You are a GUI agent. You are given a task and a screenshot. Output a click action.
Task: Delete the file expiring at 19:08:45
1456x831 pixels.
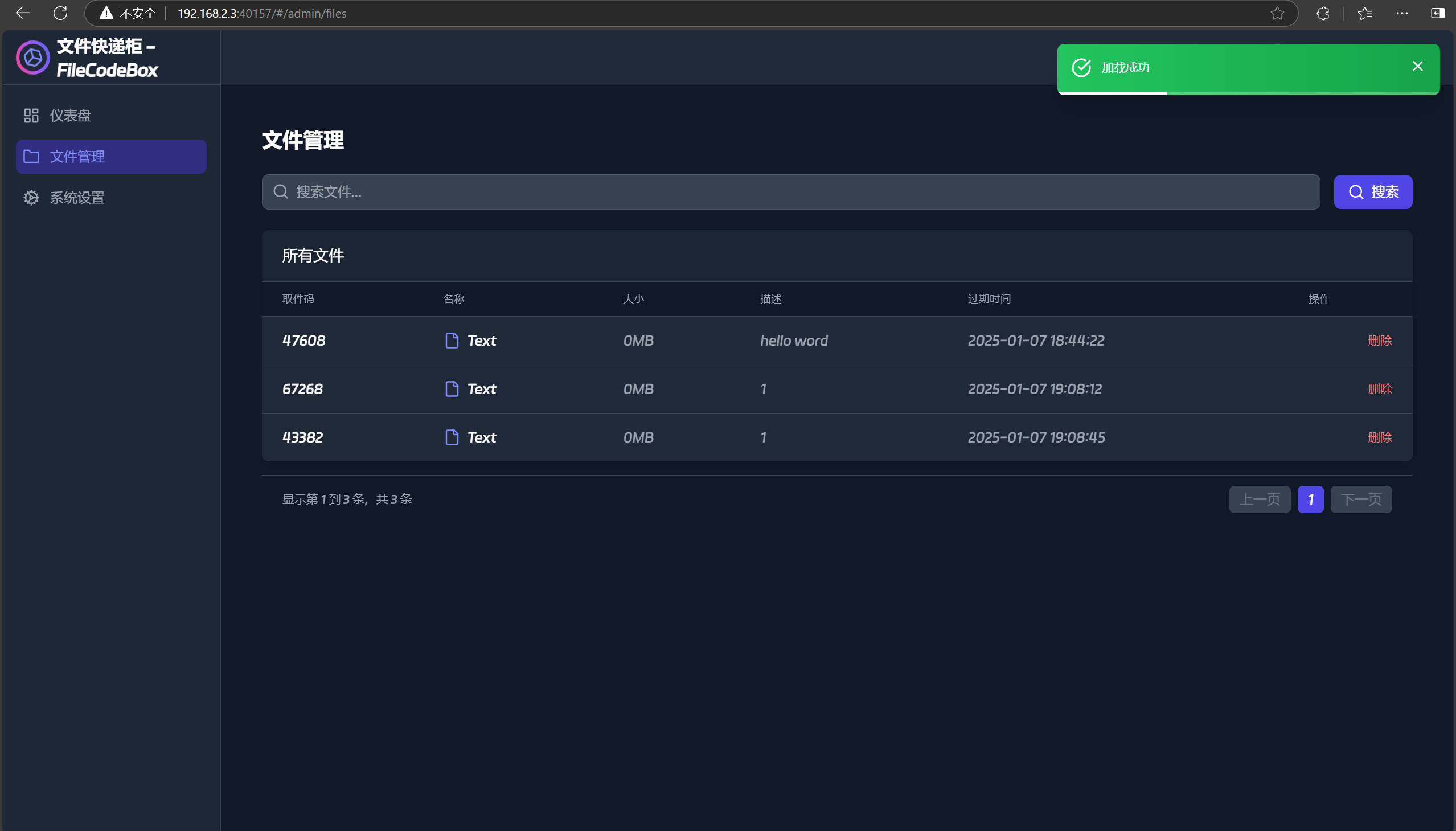coord(1380,437)
